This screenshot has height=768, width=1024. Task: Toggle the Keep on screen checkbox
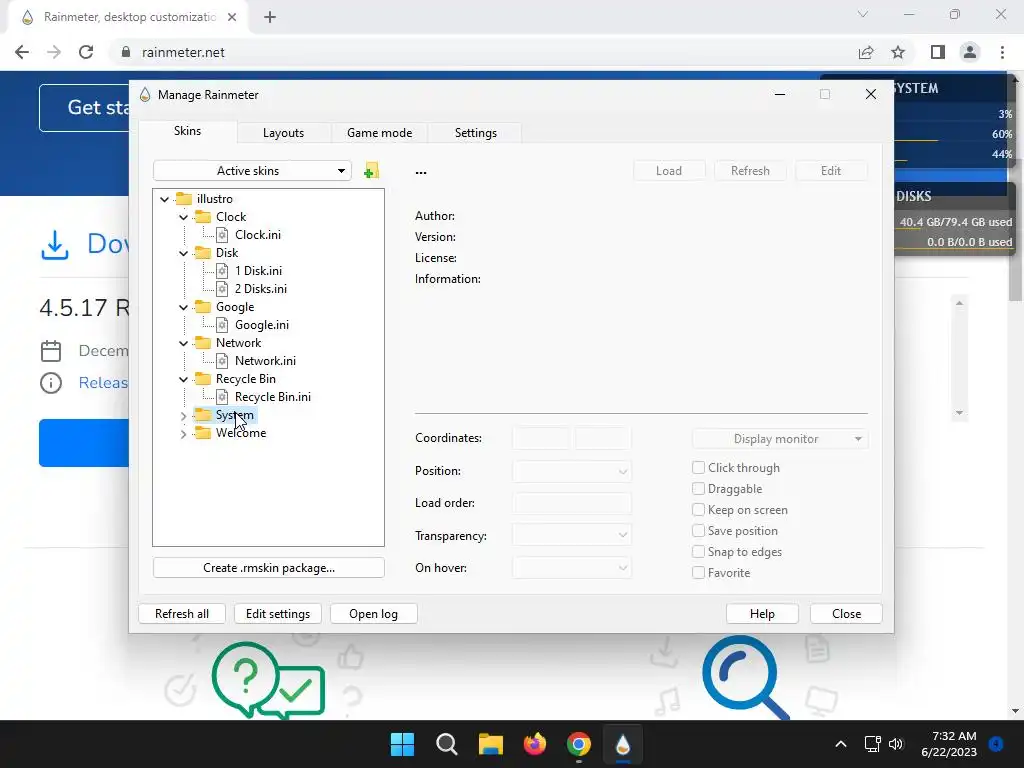click(x=698, y=509)
